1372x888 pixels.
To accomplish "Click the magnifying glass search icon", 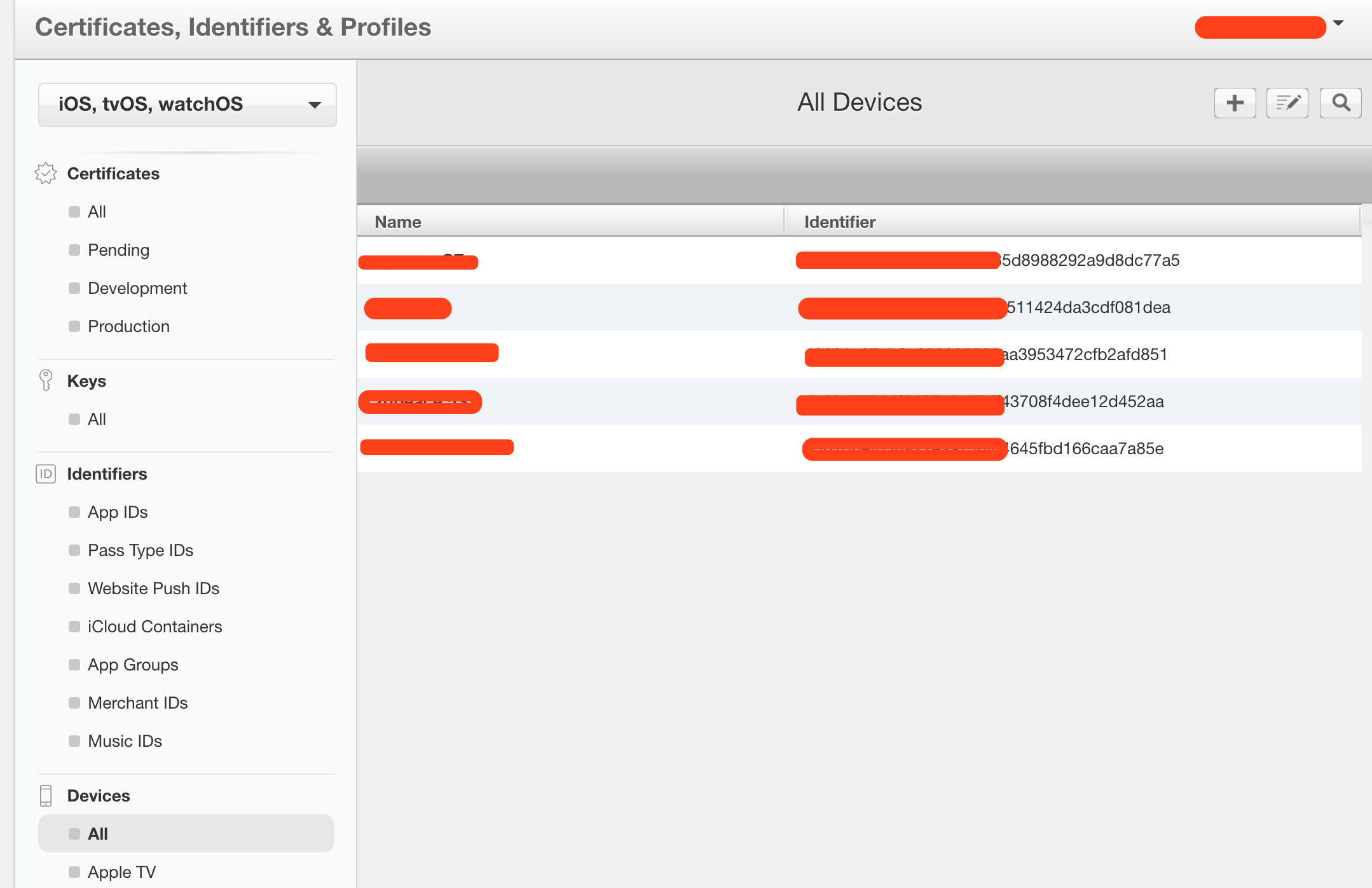I will coord(1341,103).
